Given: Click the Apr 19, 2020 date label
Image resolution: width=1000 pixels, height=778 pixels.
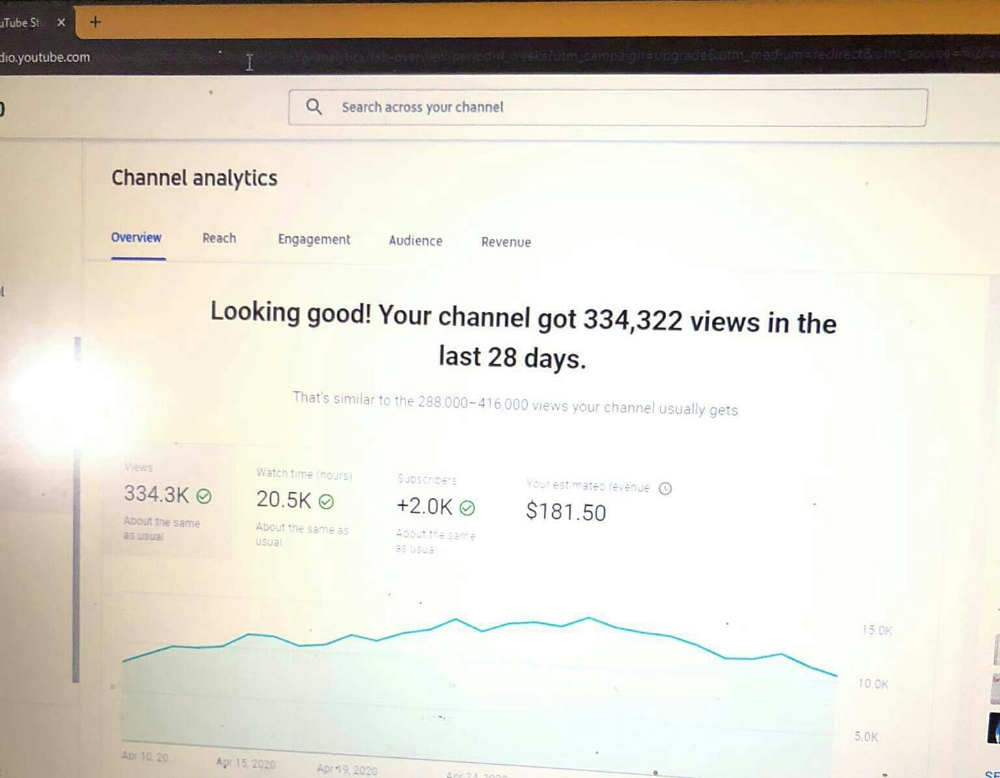Looking at the screenshot, I should click(x=347, y=770).
